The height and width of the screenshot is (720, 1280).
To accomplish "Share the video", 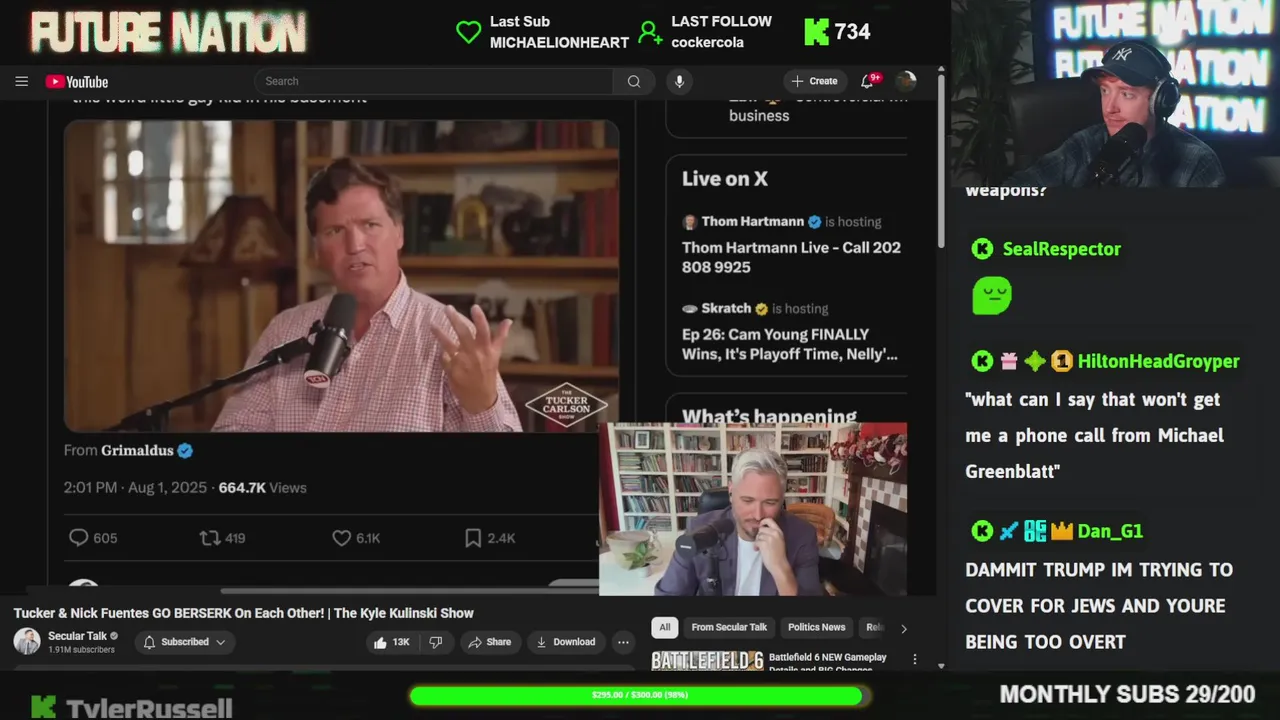I will click(489, 642).
